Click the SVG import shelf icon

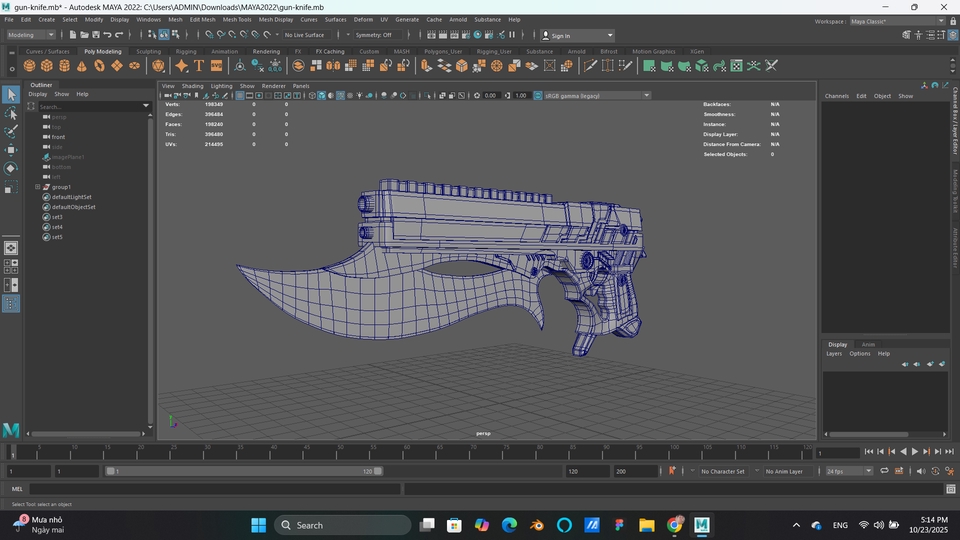point(216,66)
